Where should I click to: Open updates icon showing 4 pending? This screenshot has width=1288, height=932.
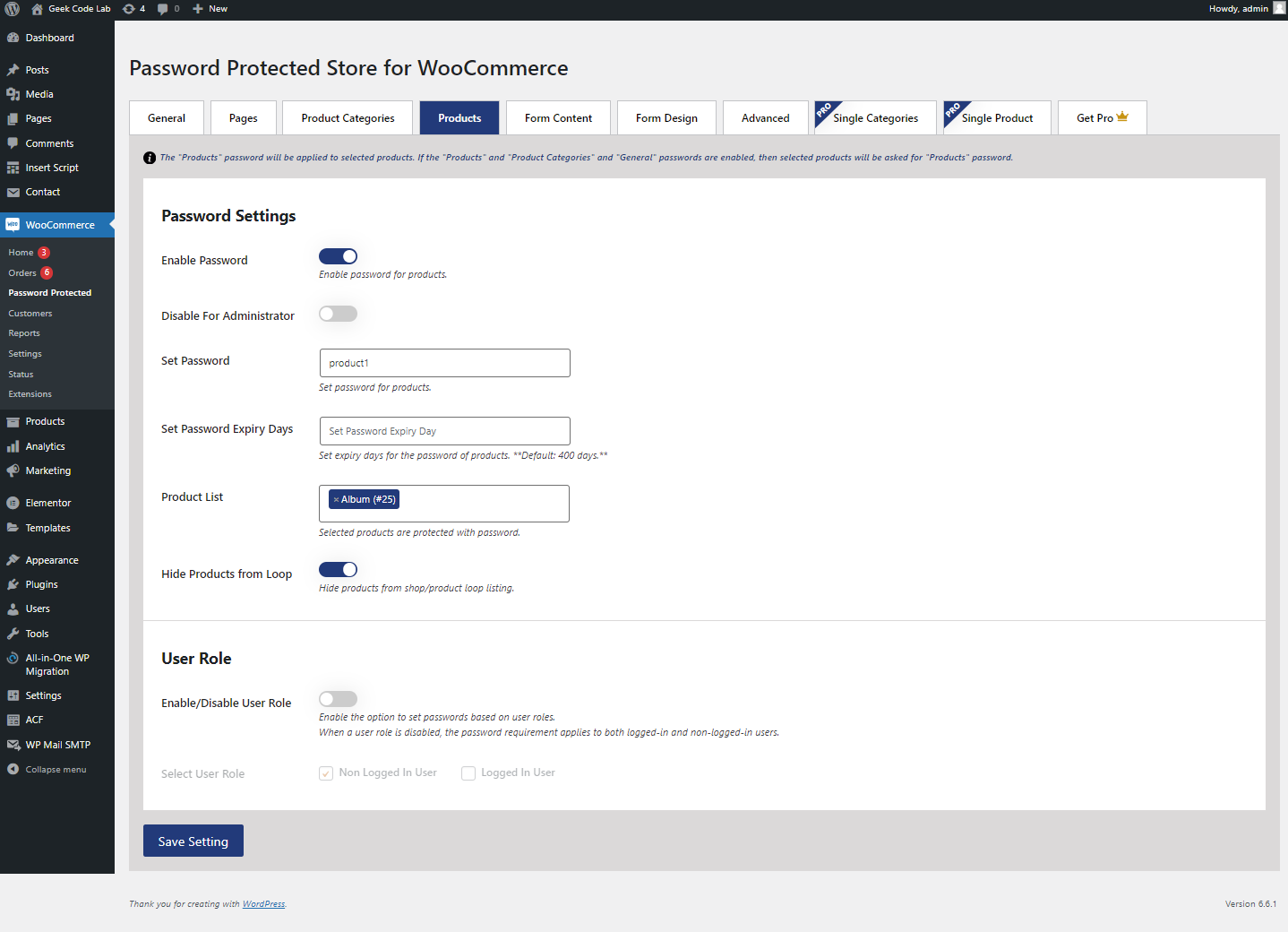[129, 9]
